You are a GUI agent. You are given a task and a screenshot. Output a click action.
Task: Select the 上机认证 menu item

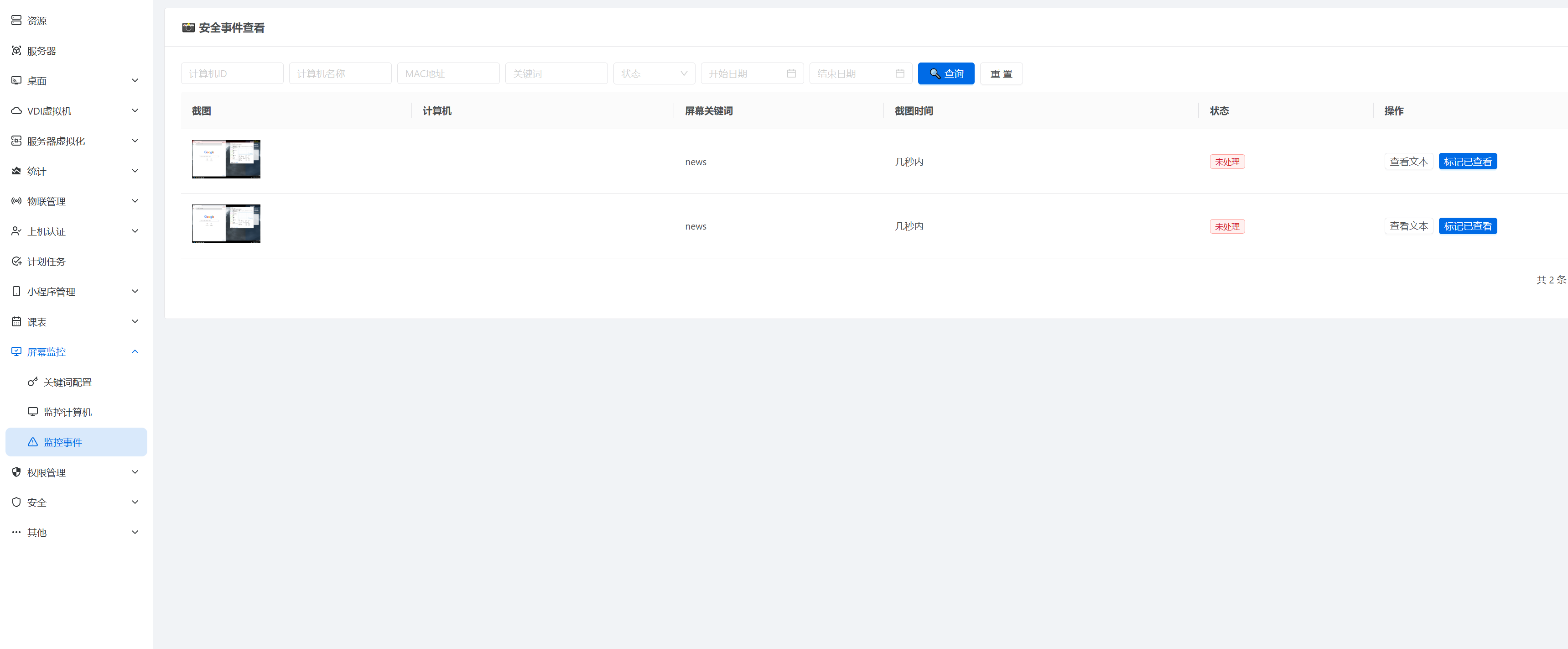coord(46,231)
